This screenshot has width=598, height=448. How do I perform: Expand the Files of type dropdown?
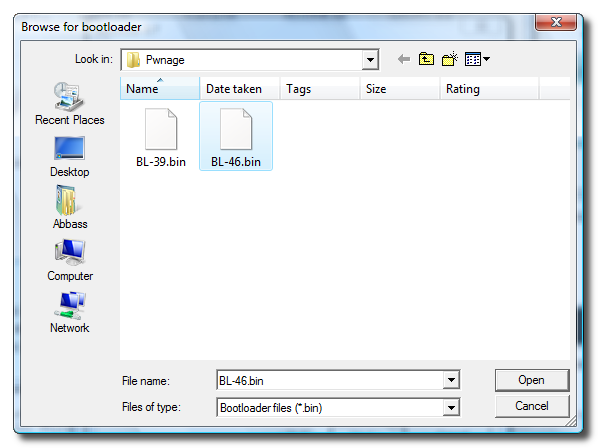[451, 408]
